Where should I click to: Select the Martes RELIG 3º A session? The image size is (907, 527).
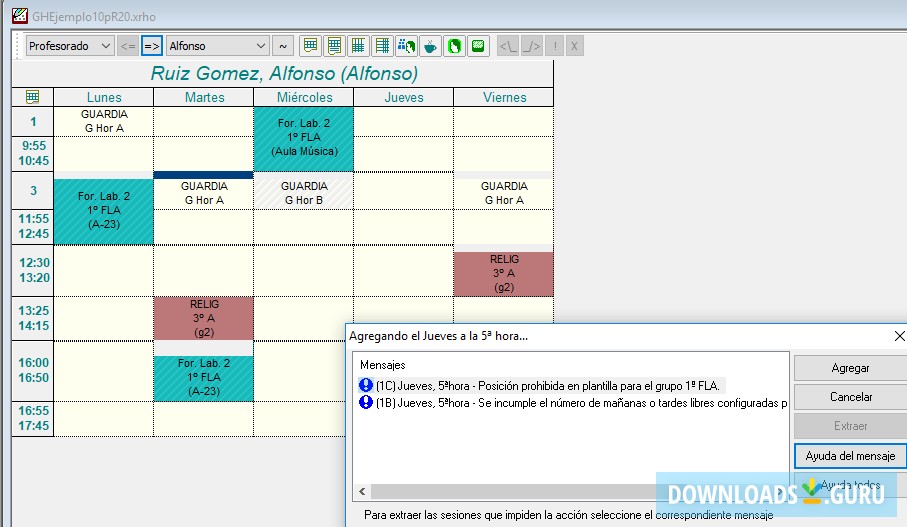click(204, 318)
